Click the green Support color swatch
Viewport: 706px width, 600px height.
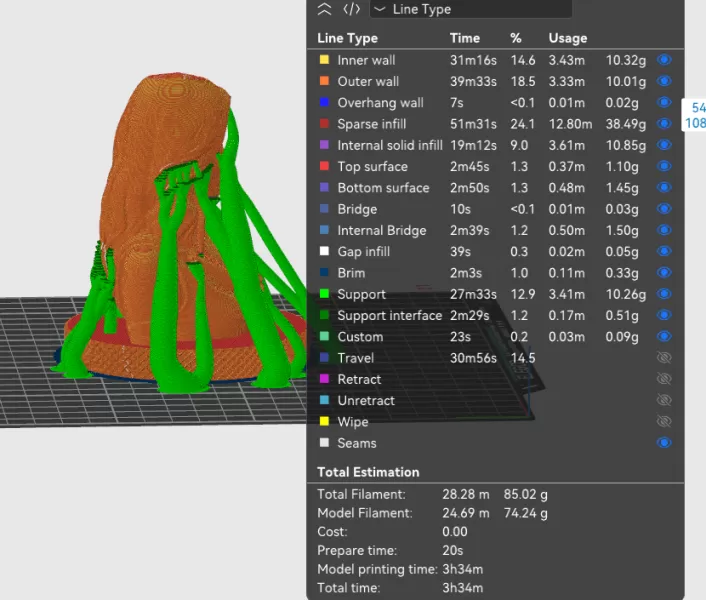click(x=323, y=294)
